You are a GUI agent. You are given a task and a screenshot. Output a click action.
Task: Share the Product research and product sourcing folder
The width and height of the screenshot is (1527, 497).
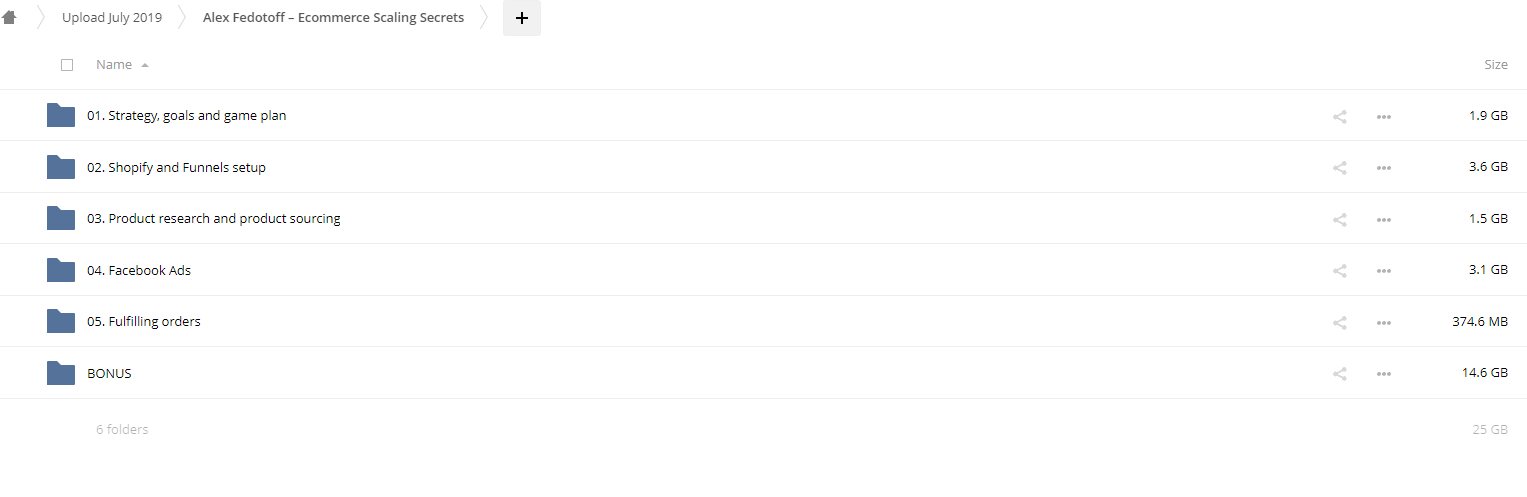[x=1339, y=219]
